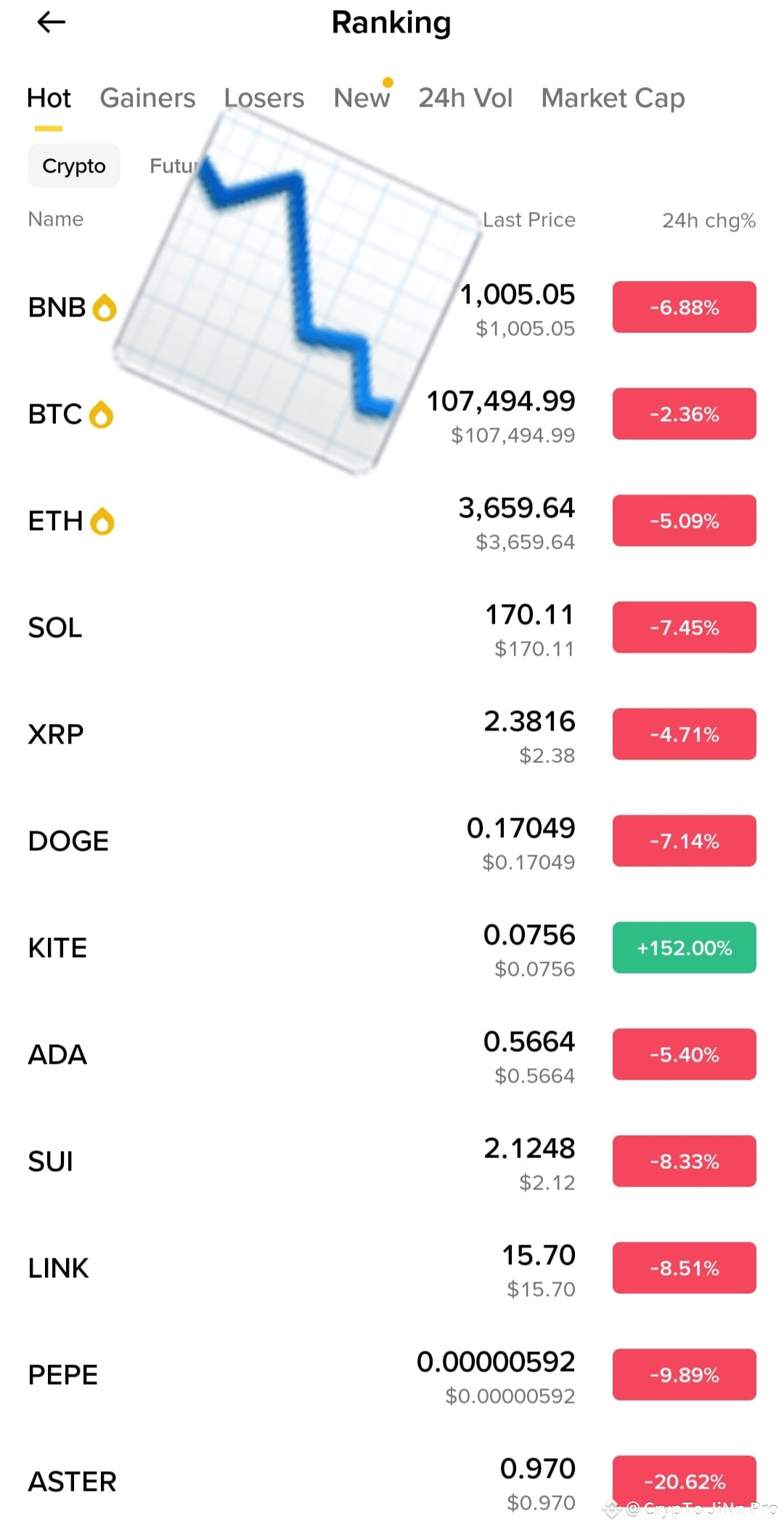Select the Crypto filter chip
Screen dimensions: 784x1527
click(x=74, y=166)
